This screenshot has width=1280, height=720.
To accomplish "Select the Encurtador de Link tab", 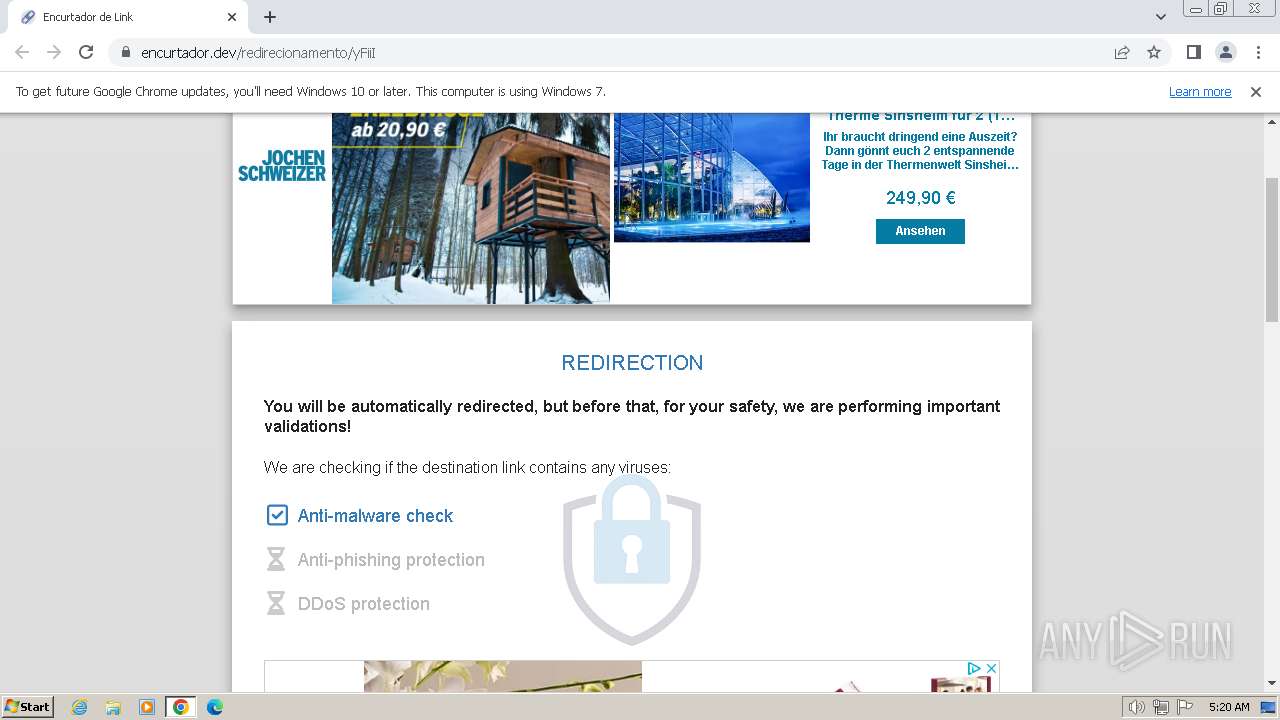I will [127, 17].
